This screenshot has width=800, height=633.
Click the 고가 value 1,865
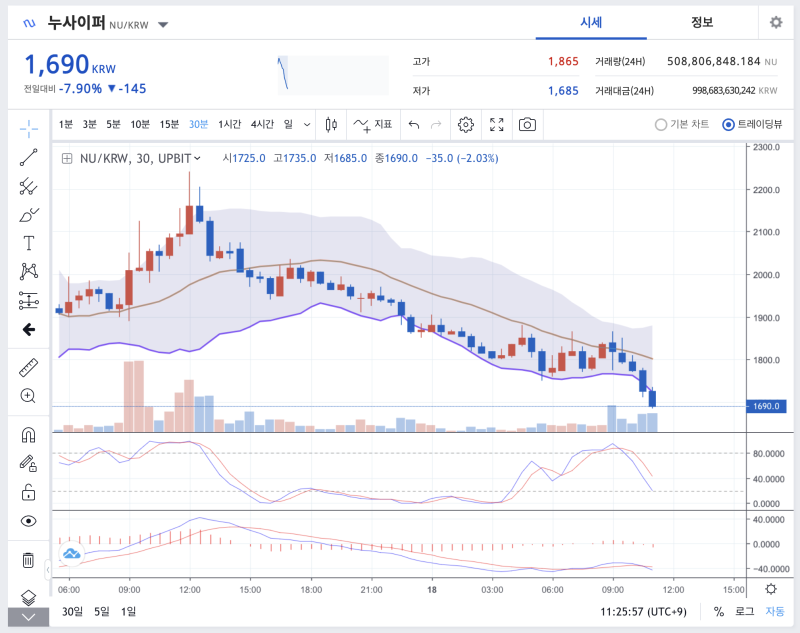[563, 61]
